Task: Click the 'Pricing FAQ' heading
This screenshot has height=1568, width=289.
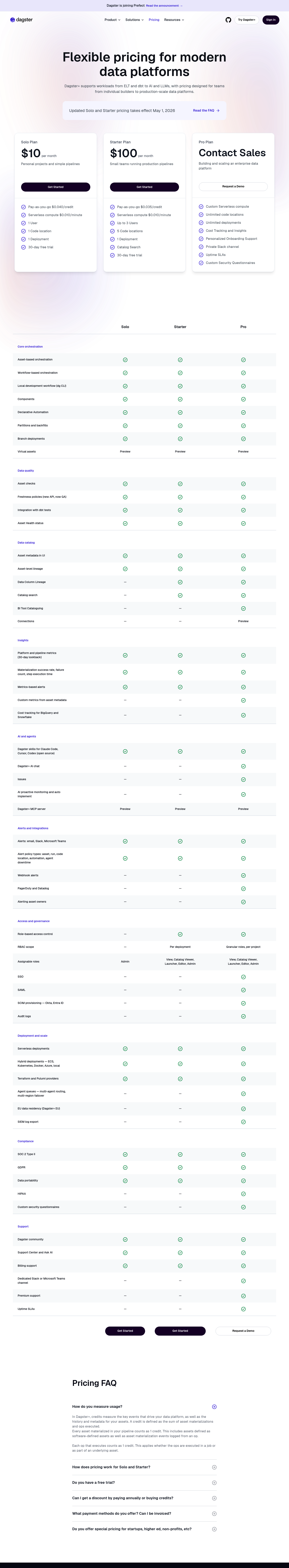Action: (x=94, y=1383)
